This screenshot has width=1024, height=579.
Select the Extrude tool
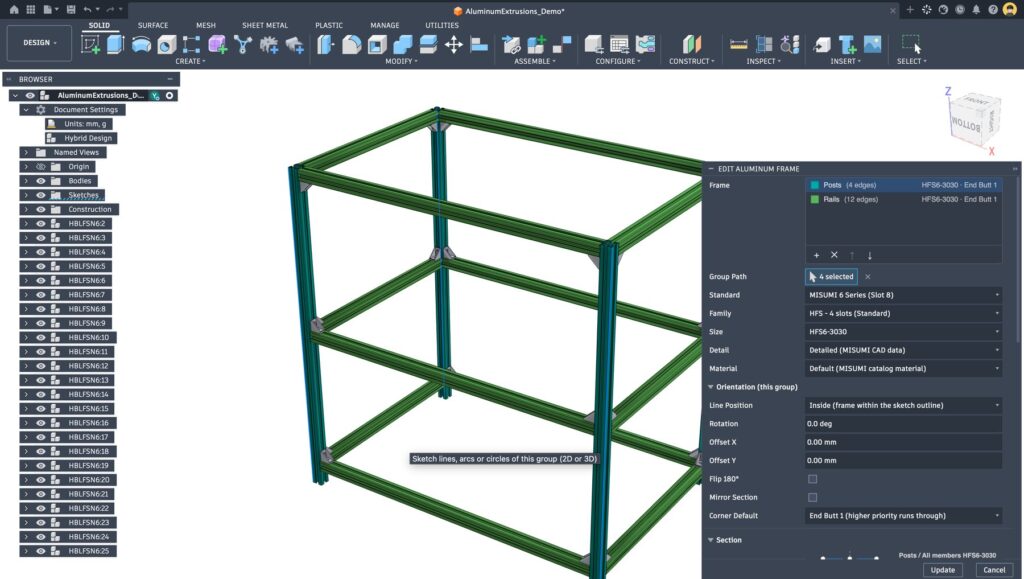click(x=116, y=44)
